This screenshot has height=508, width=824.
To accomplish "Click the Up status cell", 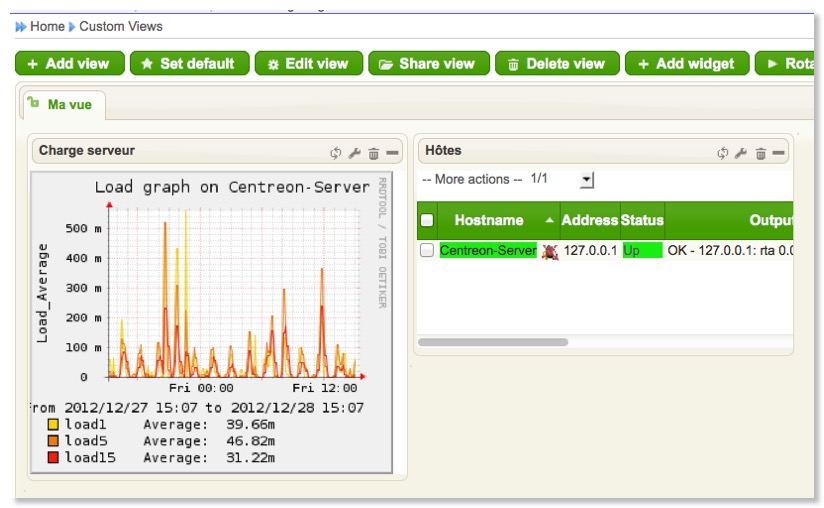I will (642, 251).
